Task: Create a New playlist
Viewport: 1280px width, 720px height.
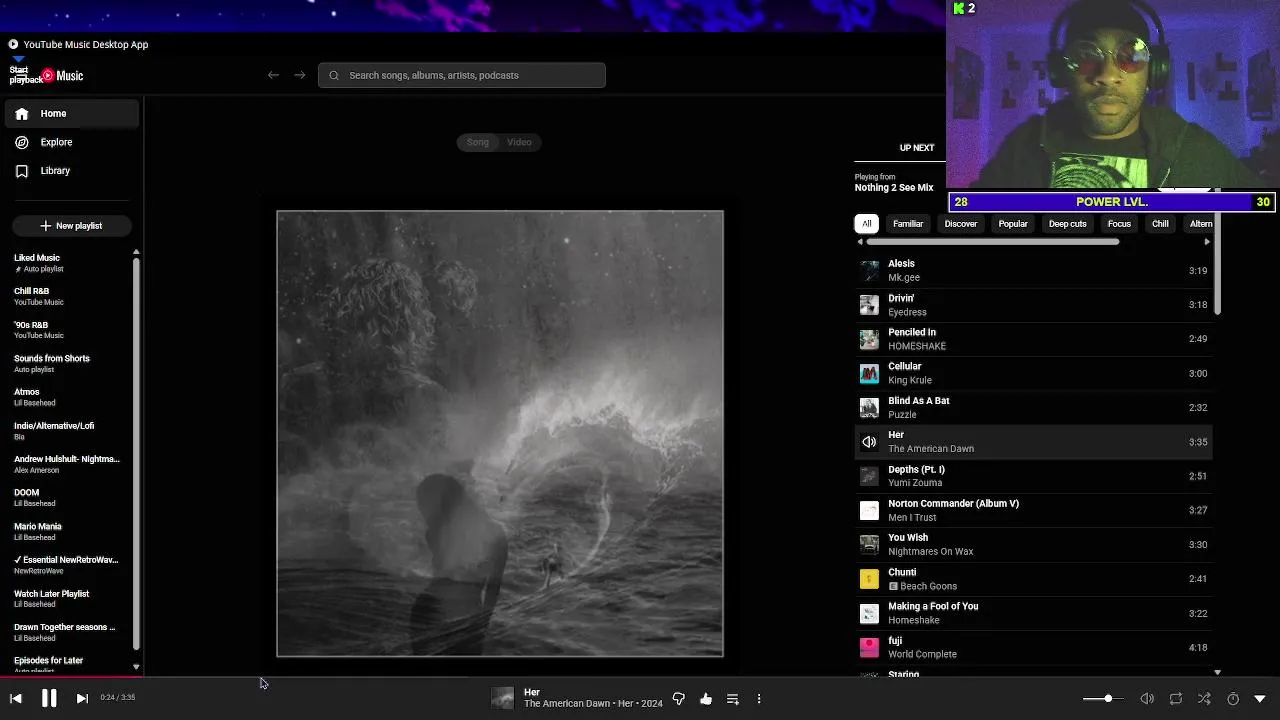Action: [71, 226]
